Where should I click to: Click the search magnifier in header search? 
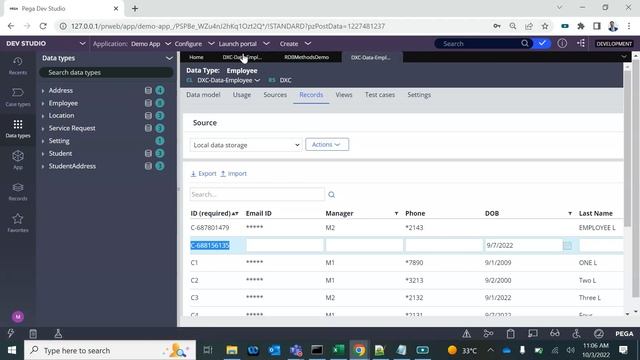coord(525,43)
